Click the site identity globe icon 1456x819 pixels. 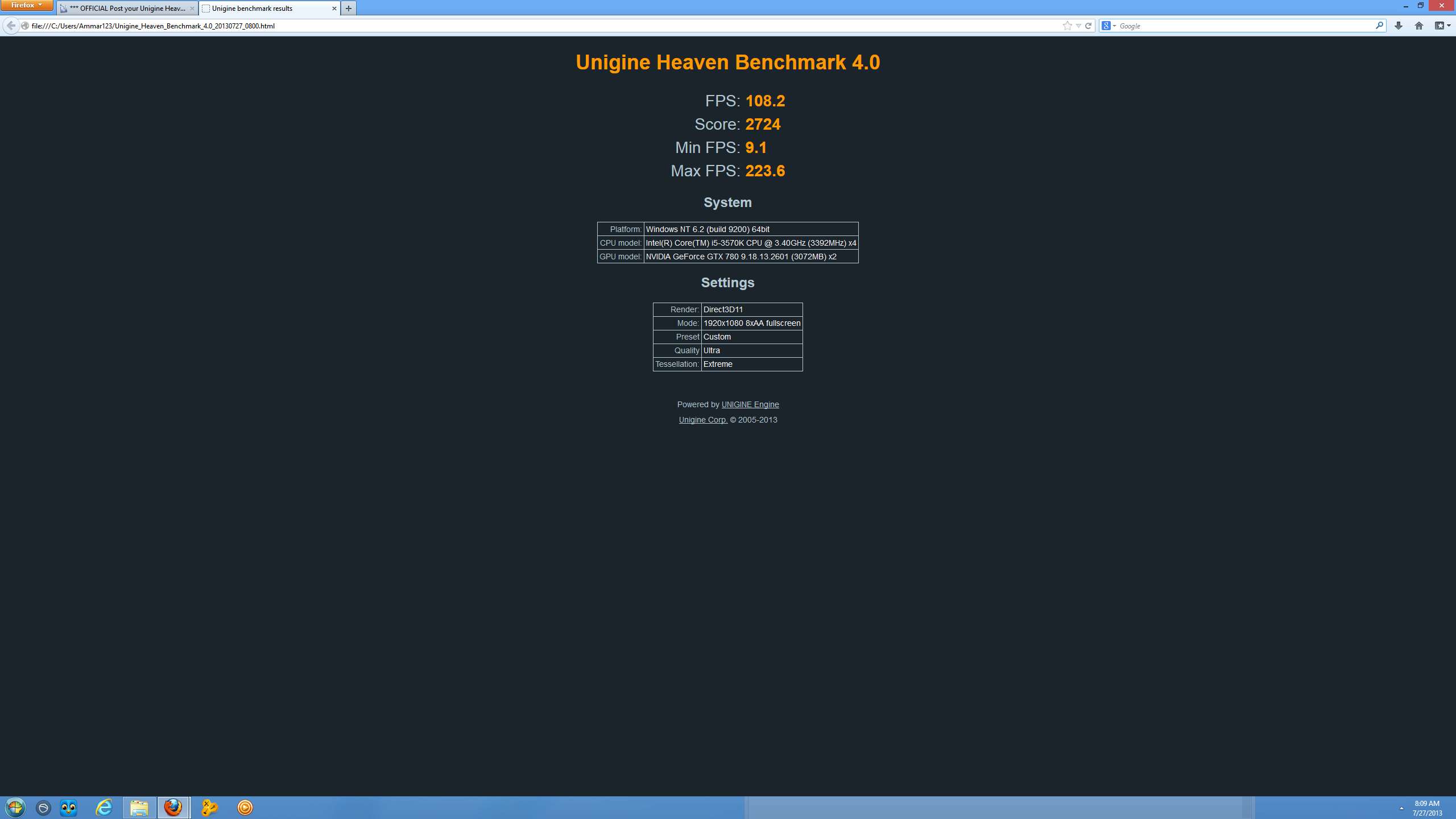pyautogui.click(x=25, y=26)
